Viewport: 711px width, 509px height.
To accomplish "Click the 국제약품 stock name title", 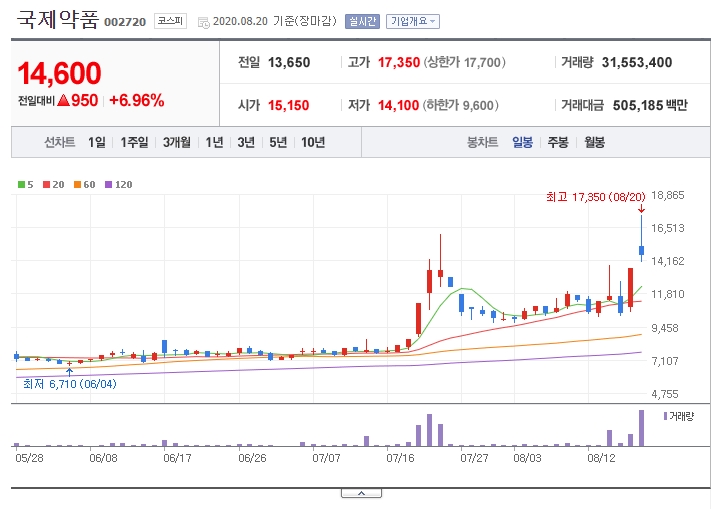I will pyautogui.click(x=58, y=19).
